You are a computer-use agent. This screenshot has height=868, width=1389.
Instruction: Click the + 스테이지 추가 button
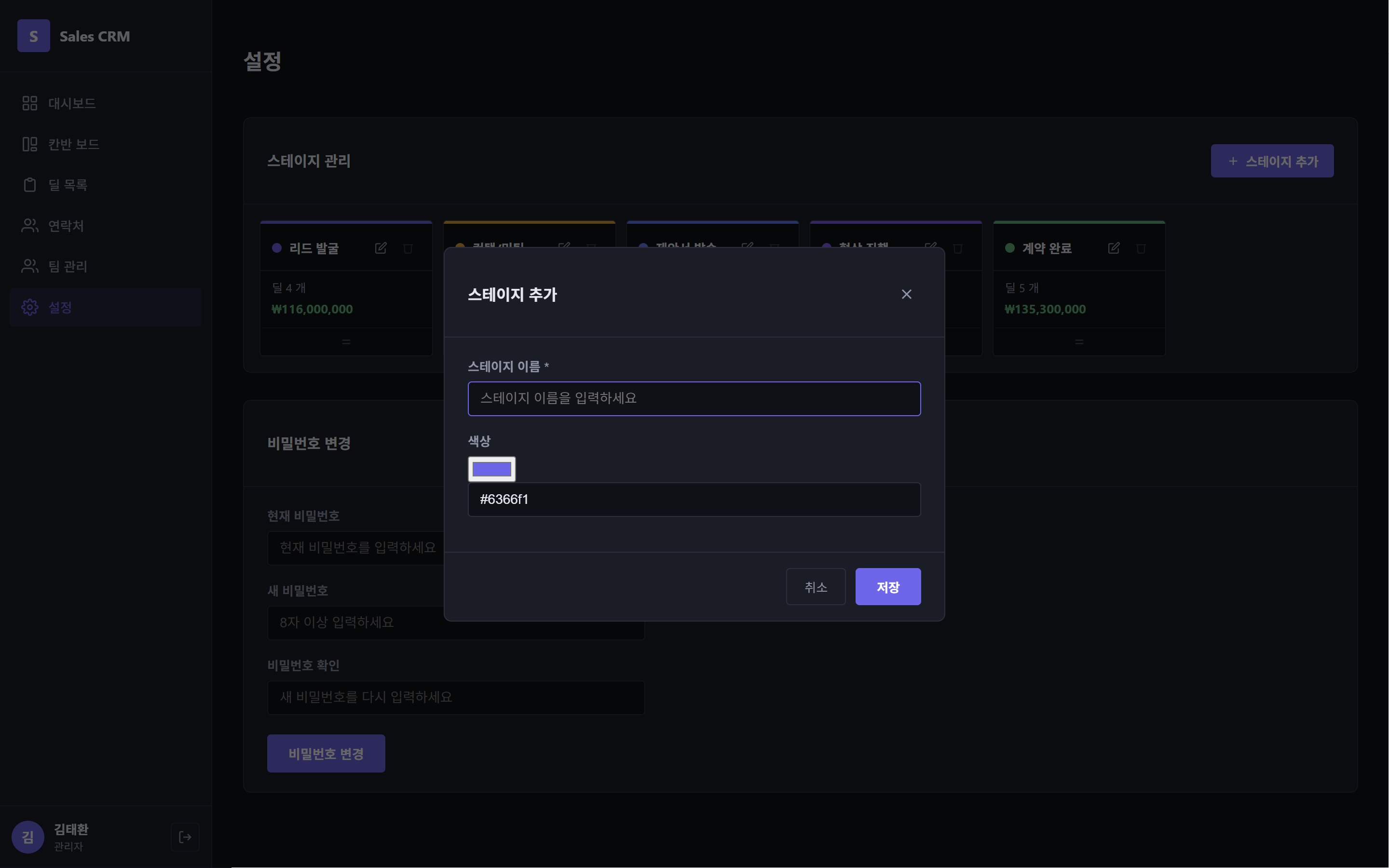[x=1272, y=161]
